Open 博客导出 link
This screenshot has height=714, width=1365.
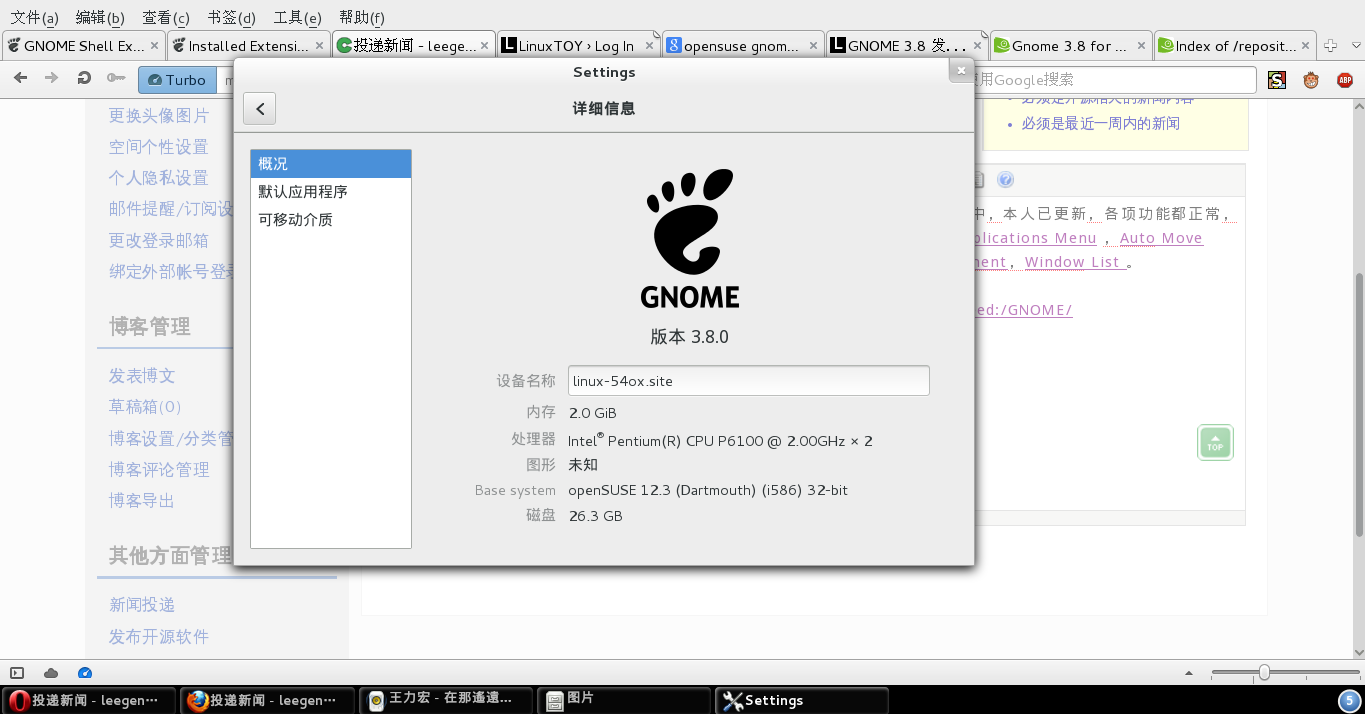coord(142,500)
